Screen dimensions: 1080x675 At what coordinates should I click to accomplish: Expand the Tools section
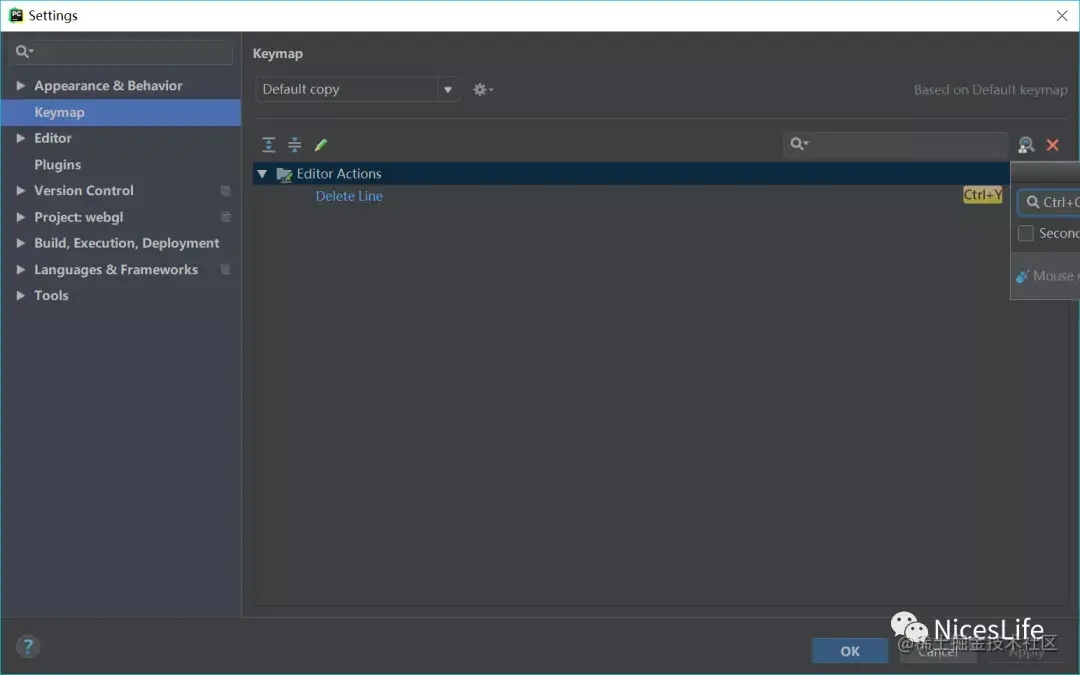21,295
